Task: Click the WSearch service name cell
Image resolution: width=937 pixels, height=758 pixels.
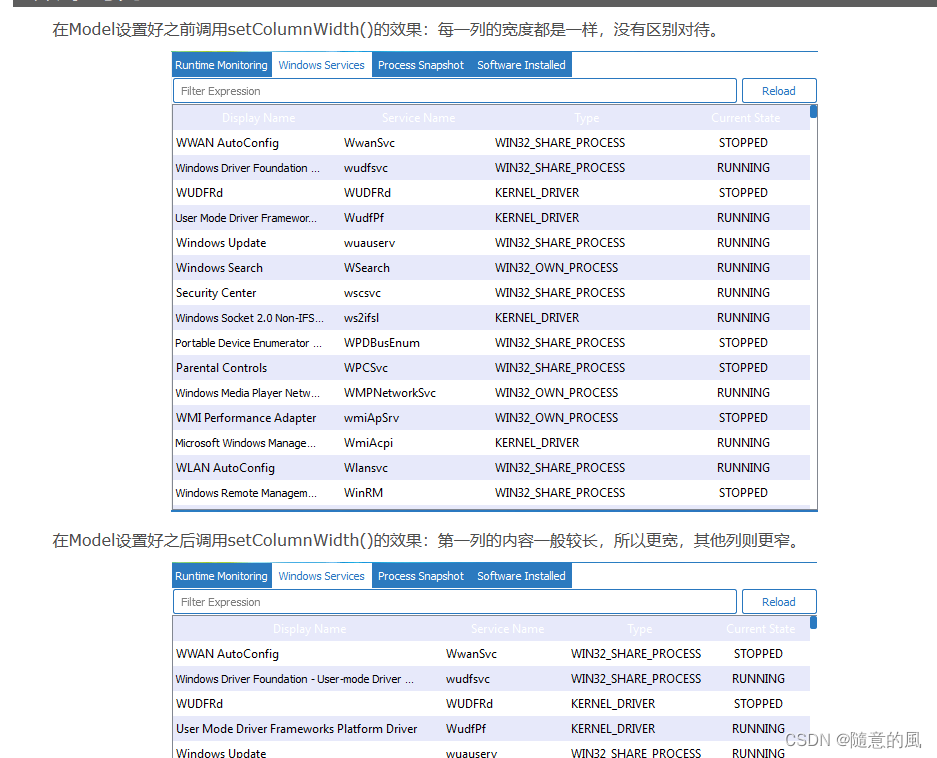Action: coord(366,268)
